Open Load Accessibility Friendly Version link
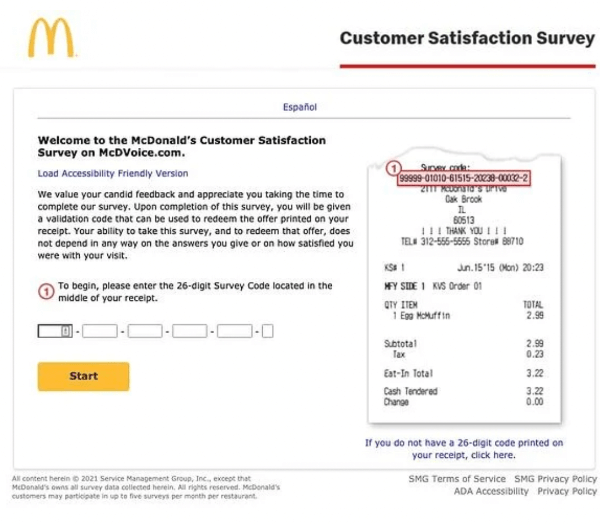Image resolution: width=600 pixels, height=524 pixels. (x=113, y=173)
